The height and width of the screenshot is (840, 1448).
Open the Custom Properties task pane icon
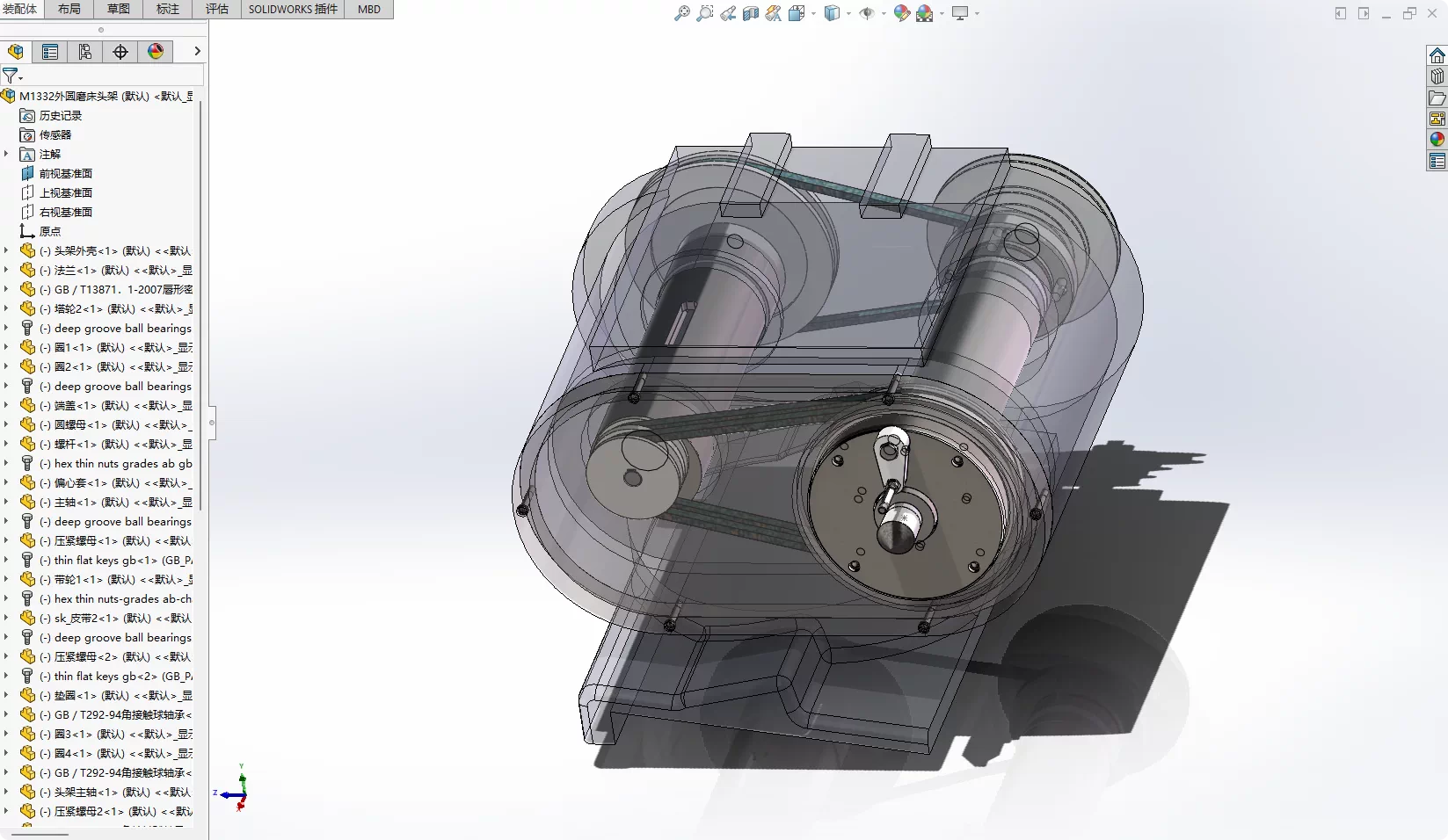1437,161
